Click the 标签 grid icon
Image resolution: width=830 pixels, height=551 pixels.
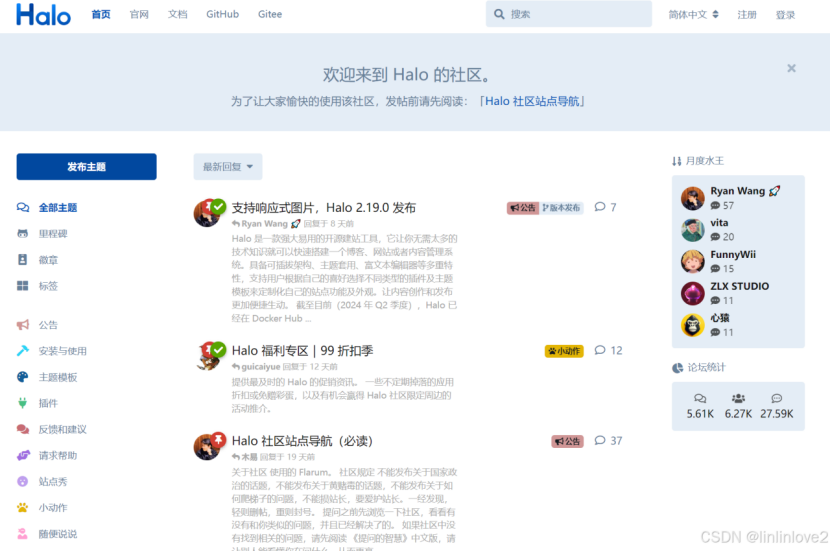[23, 286]
